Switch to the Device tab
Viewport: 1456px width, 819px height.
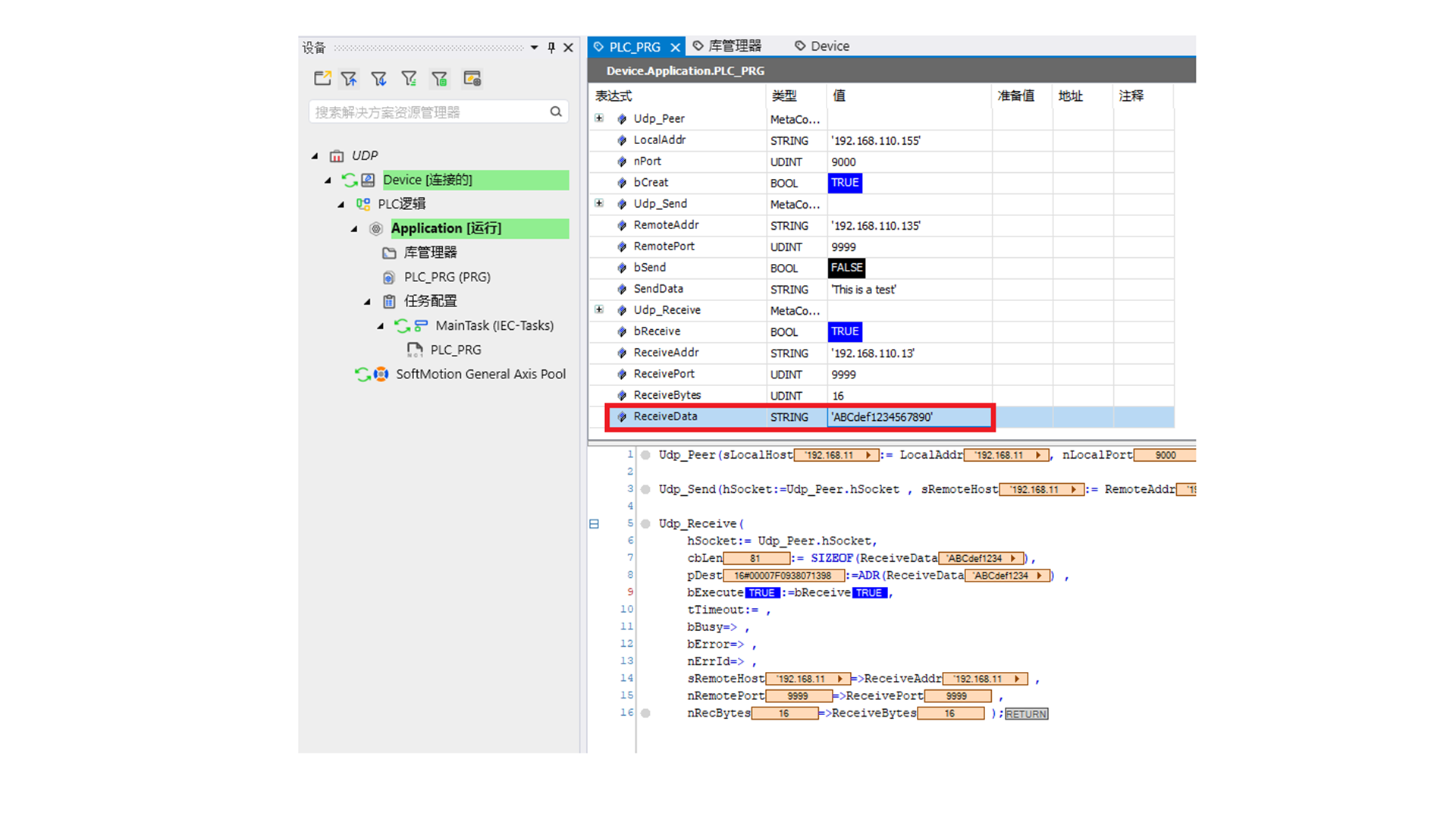click(823, 46)
